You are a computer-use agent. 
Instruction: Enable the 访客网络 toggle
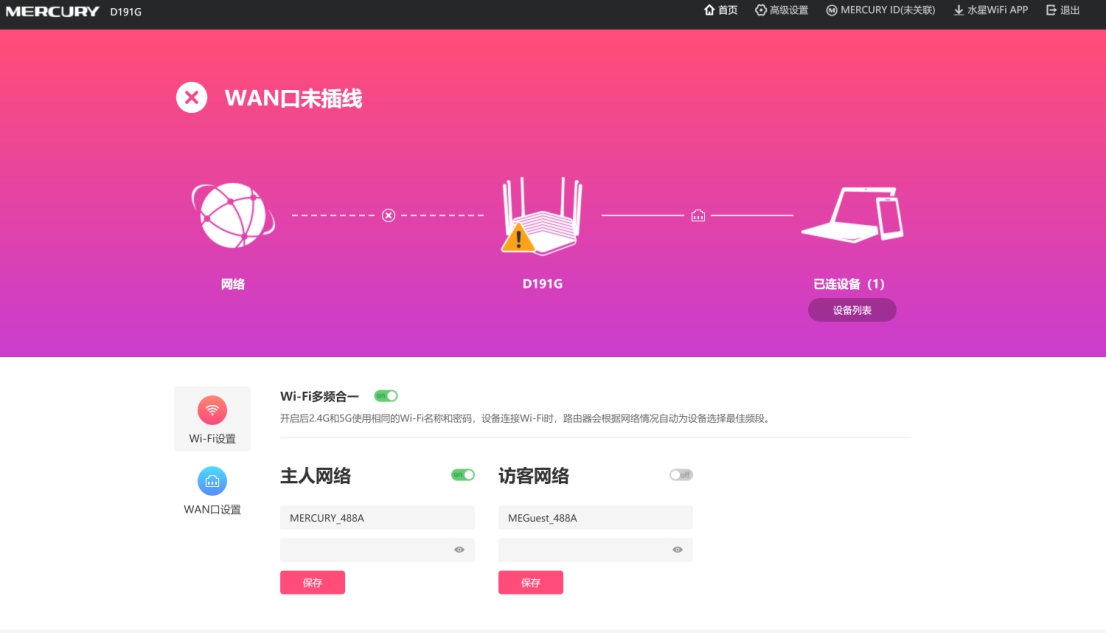680,475
